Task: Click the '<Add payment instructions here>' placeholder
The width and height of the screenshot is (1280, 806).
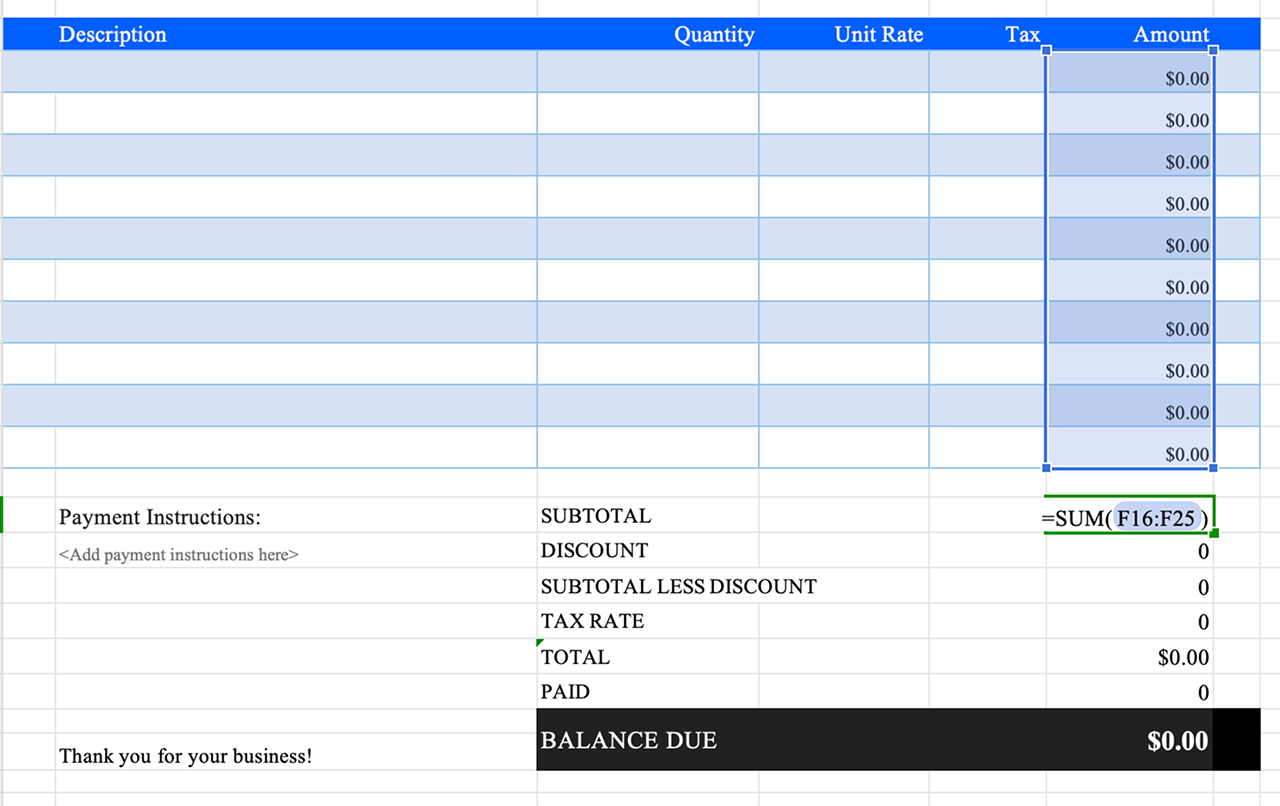Action: click(180, 554)
